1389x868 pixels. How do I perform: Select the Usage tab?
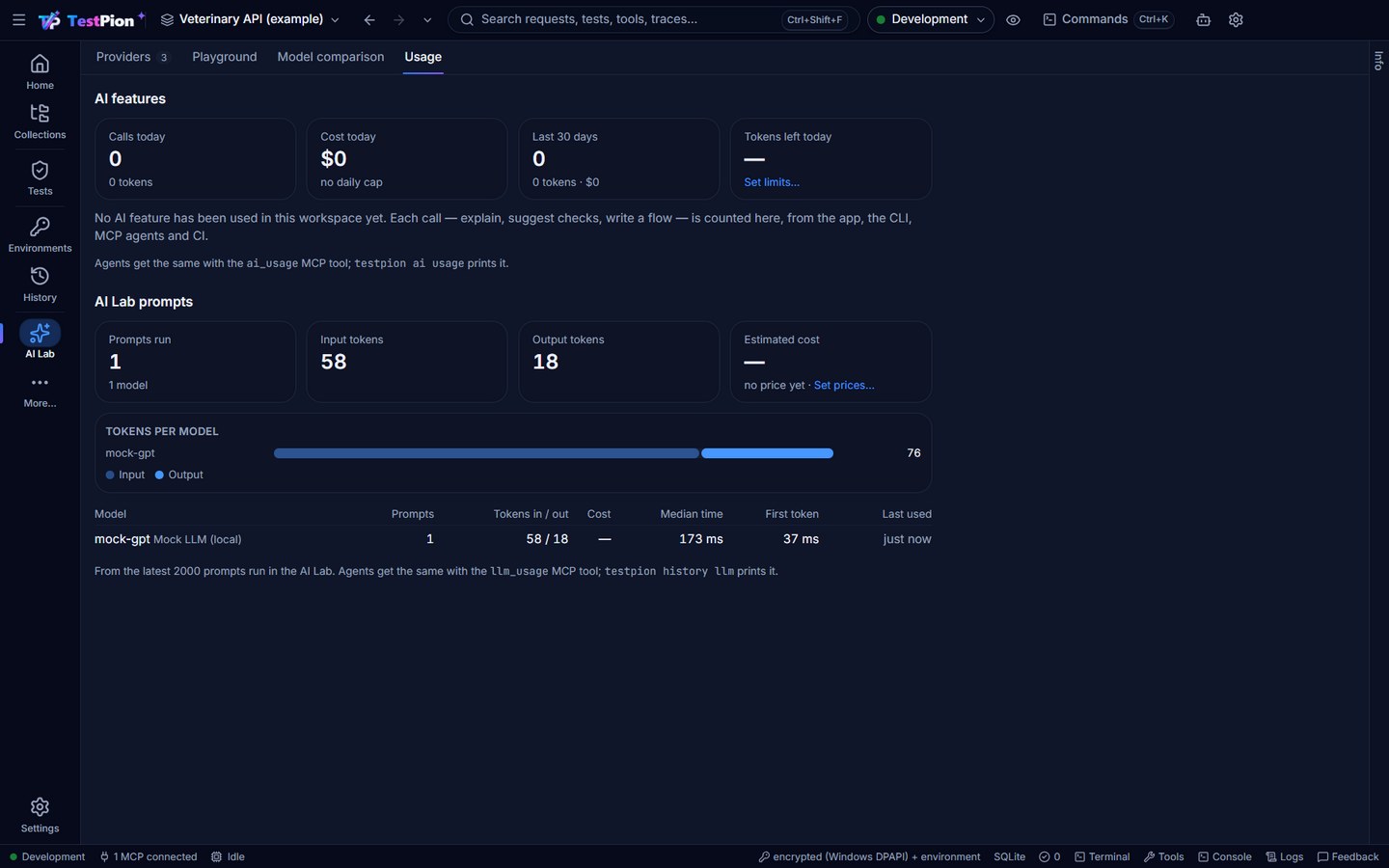point(422,57)
